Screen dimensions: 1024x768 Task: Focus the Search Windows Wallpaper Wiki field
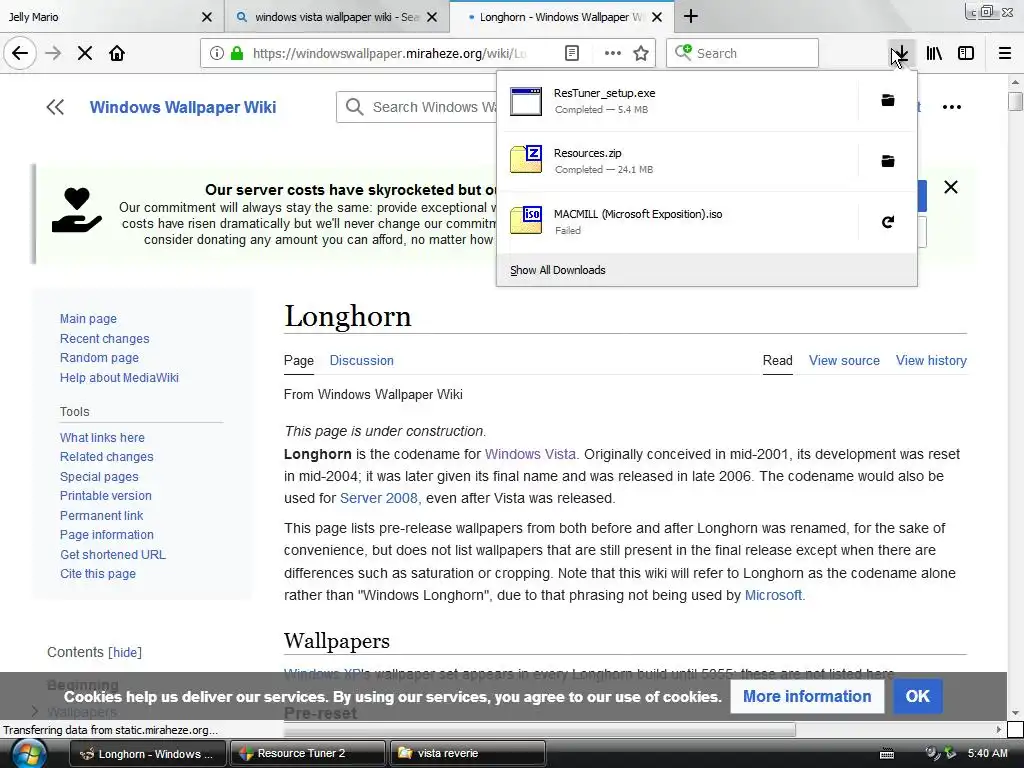(416, 107)
